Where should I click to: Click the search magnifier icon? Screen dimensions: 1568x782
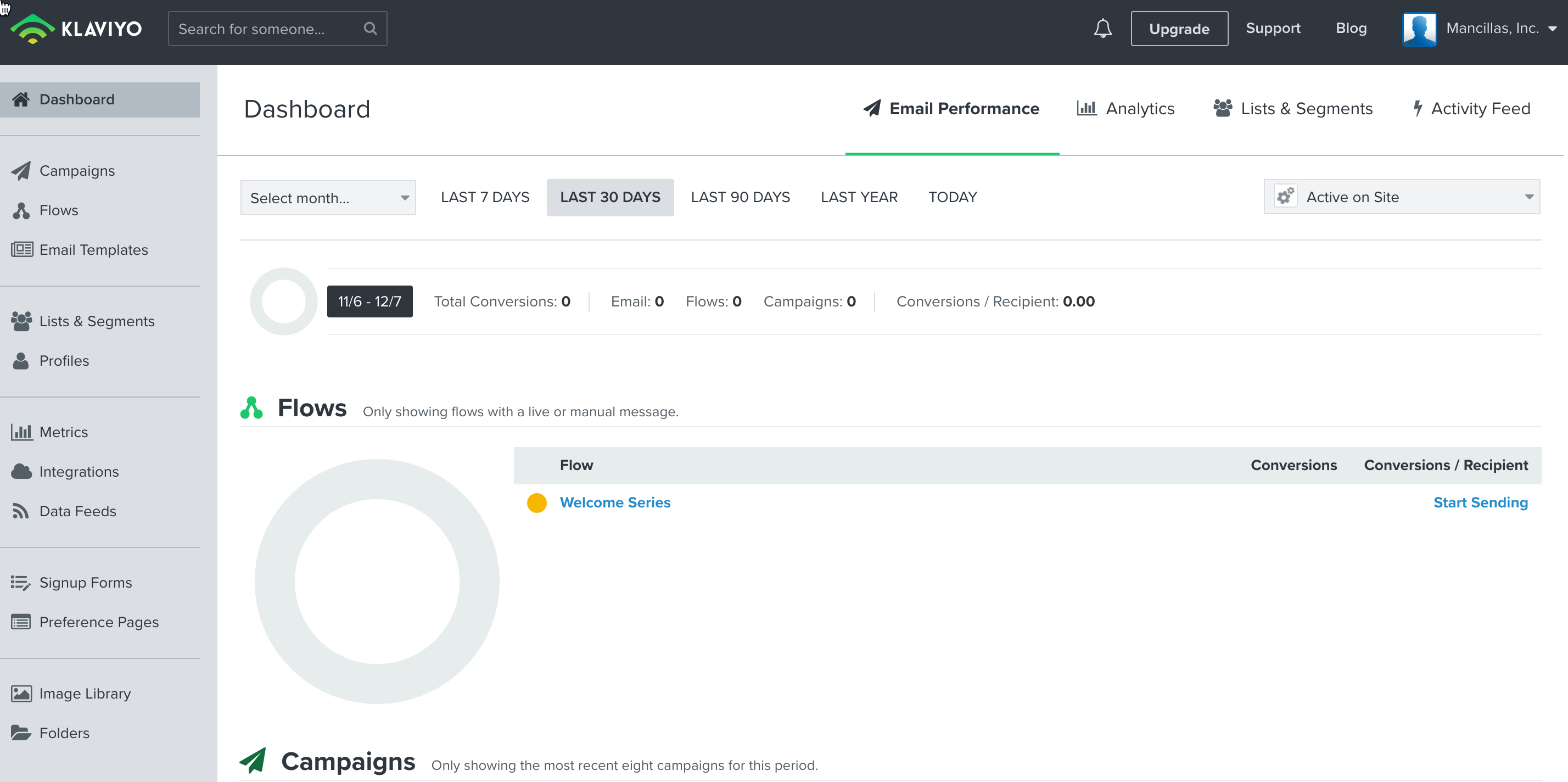pos(370,29)
